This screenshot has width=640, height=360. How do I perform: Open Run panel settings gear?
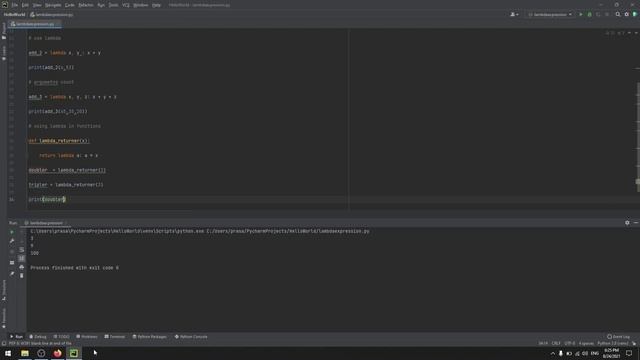pos(627,223)
